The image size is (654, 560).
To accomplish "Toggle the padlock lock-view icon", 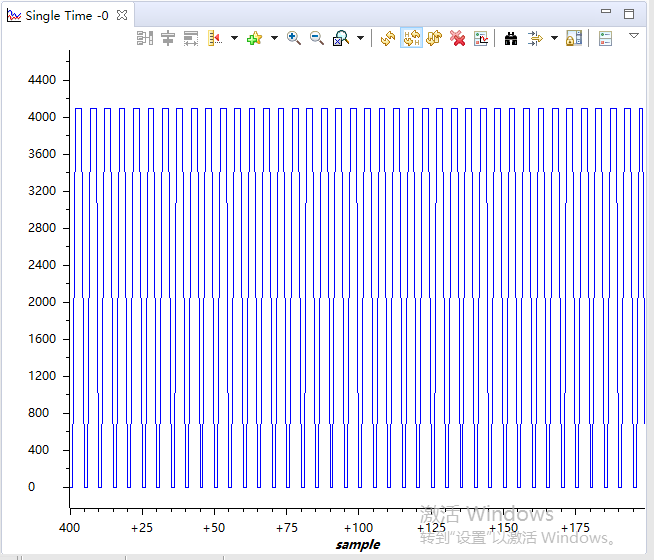I will tap(574, 38).
